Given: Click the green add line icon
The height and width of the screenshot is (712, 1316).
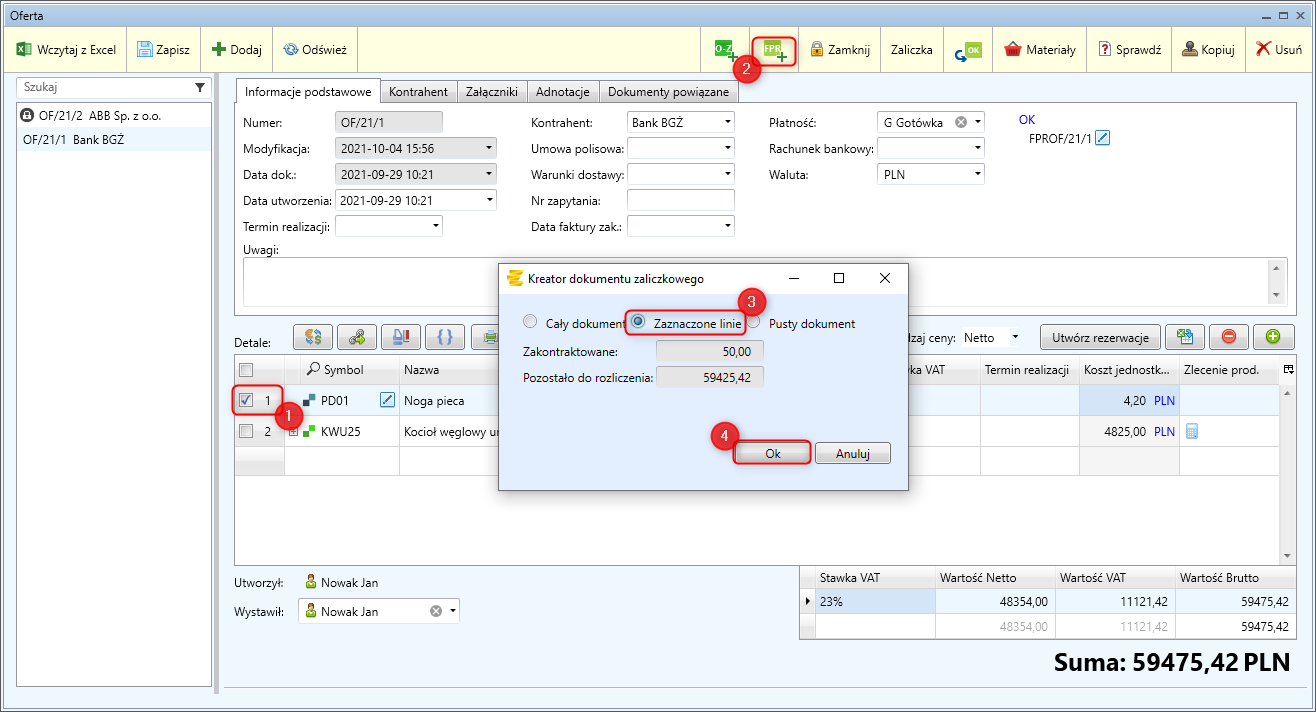Looking at the screenshot, I should tap(1273, 337).
